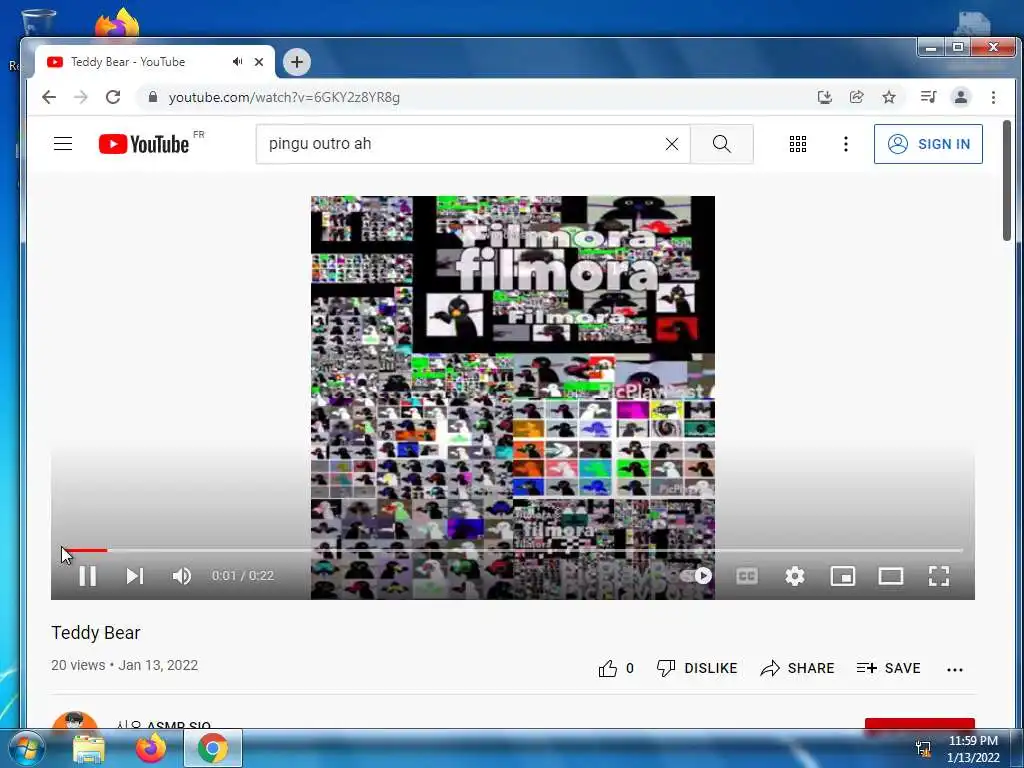This screenshot has width=1024, height=768.
Task: Skip to the next video
Action: 135,576
